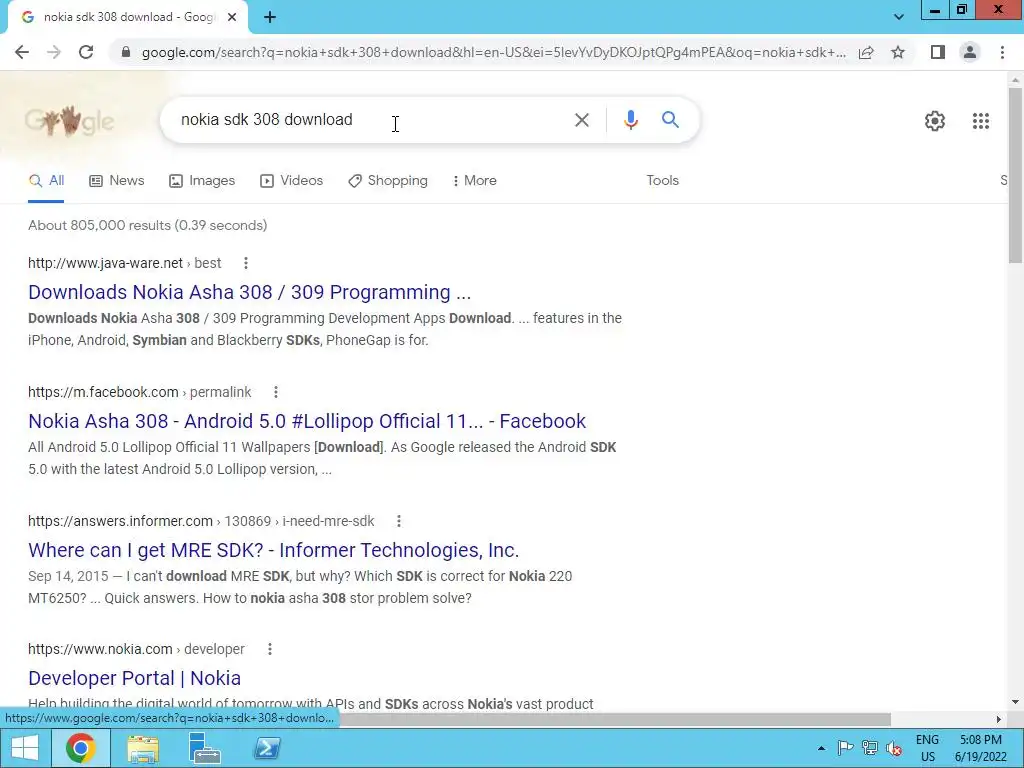This screenshot has height=768, width=1024.
Task: Open a new tab with the plus button
Action: click(x=270, y=18)
